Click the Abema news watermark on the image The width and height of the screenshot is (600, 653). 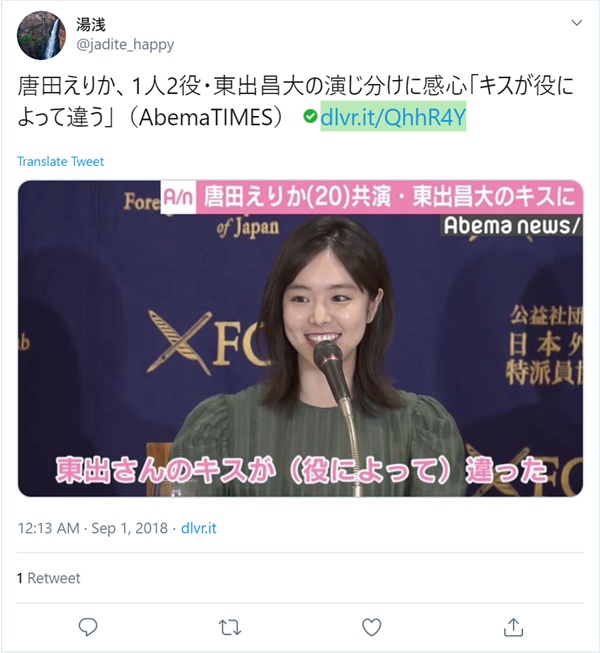click(x=511, y=225)
